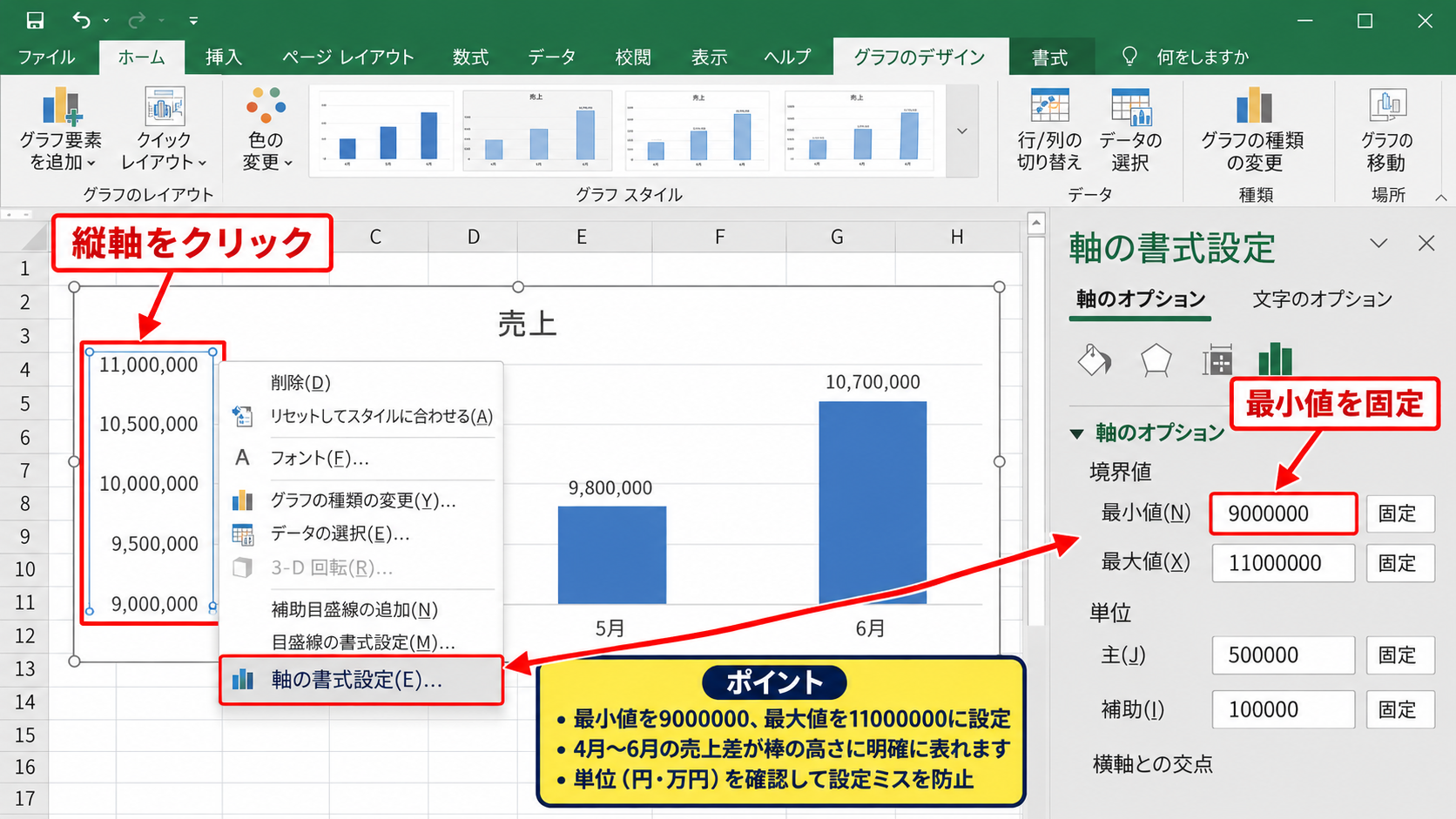Open the 数式 ribbon tab

click(x=470, y=57)
